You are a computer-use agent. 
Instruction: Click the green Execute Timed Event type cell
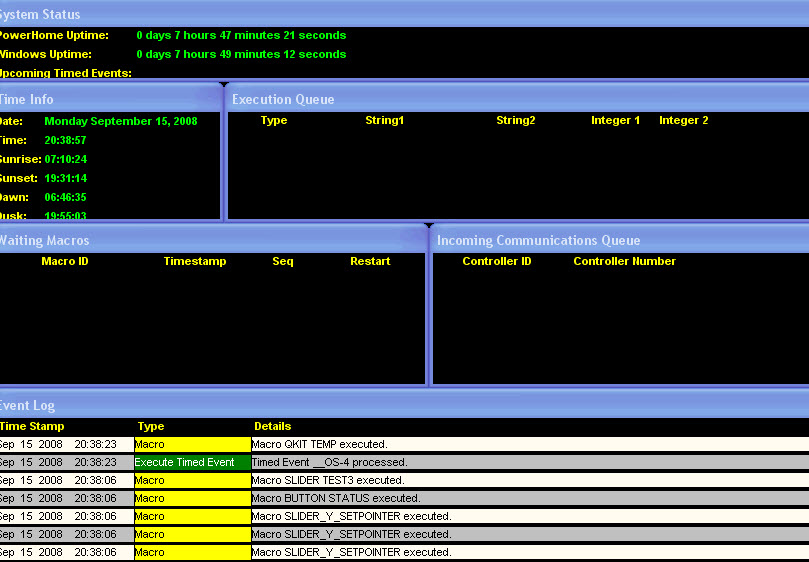(x=192, y=462)
